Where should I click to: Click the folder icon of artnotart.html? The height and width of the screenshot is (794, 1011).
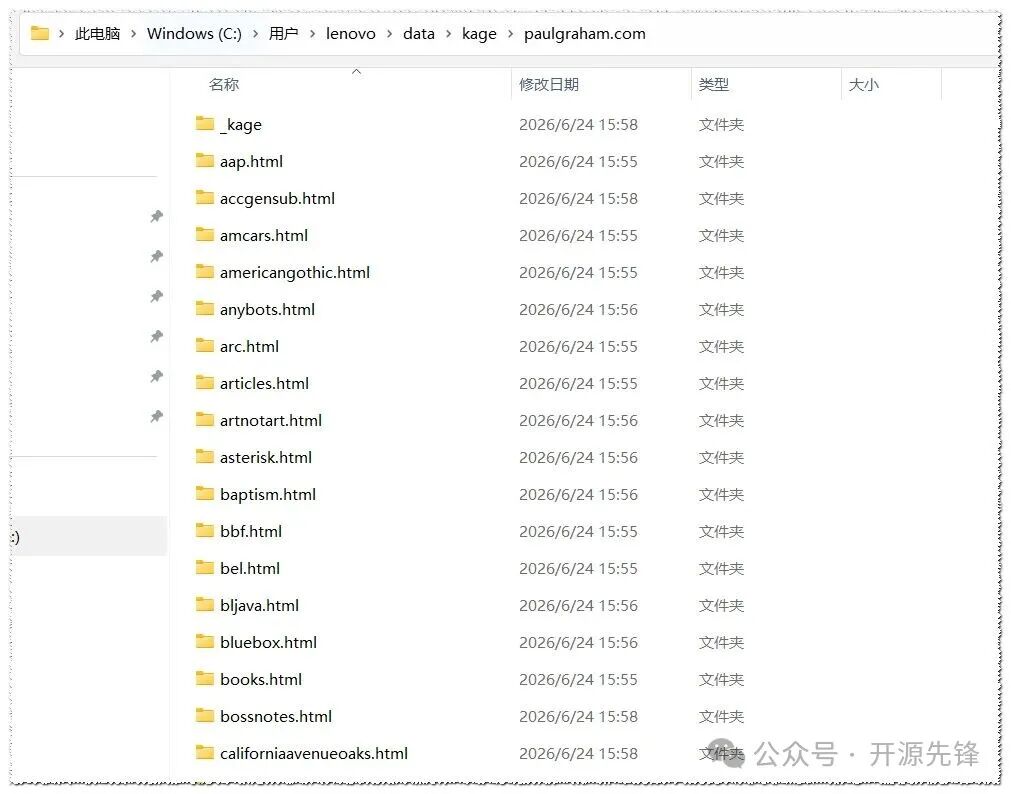204,419
